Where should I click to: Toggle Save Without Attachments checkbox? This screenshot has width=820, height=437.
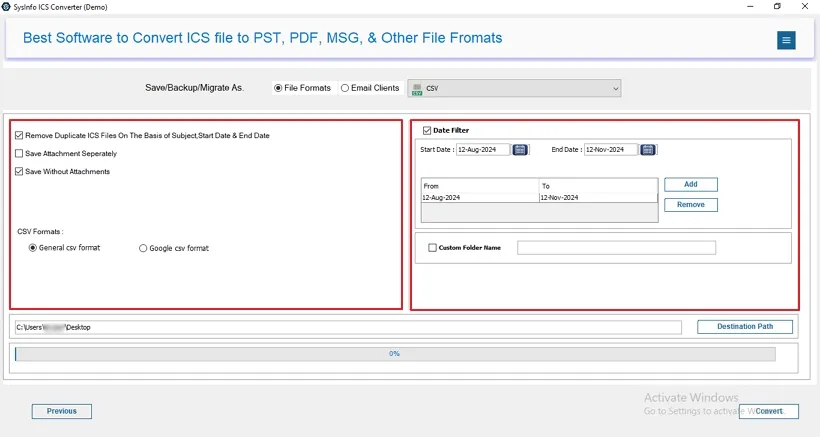point(20,172)
